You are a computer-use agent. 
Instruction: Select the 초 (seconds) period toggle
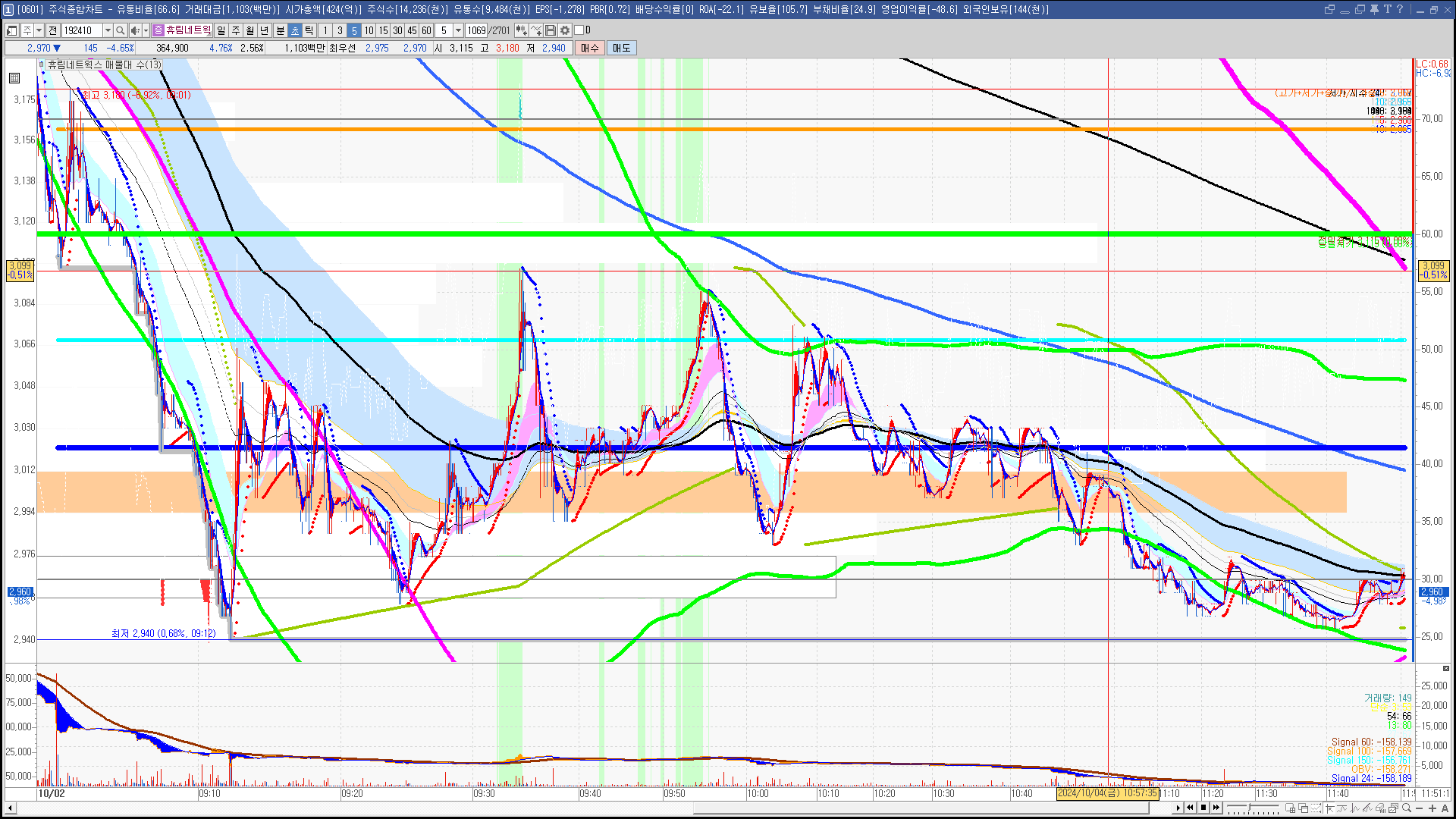point(295,30)
